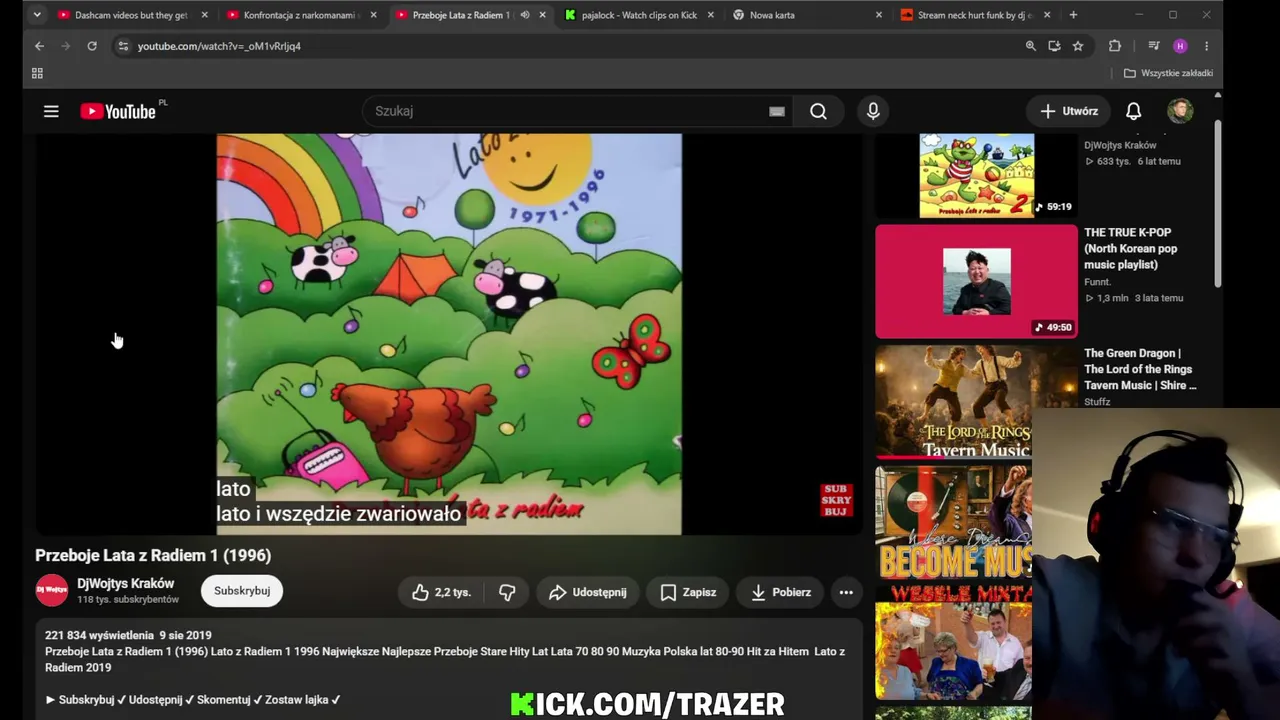Dislike the video with thumbs down
1280x720 pixels.
(x=507, y=592)
